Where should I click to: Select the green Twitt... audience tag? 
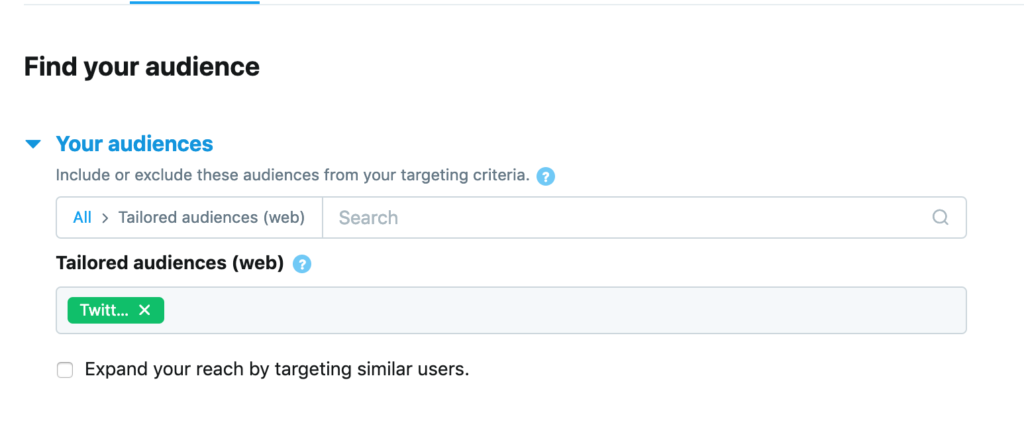coord(103,310)
